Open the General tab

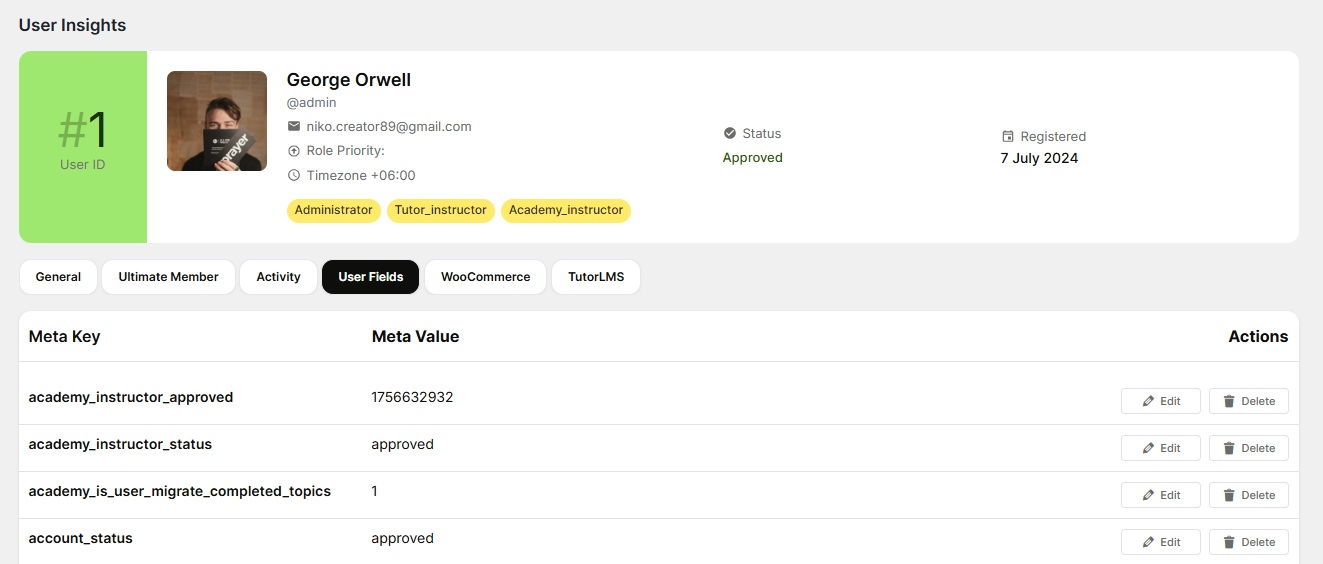pos(58,277)
